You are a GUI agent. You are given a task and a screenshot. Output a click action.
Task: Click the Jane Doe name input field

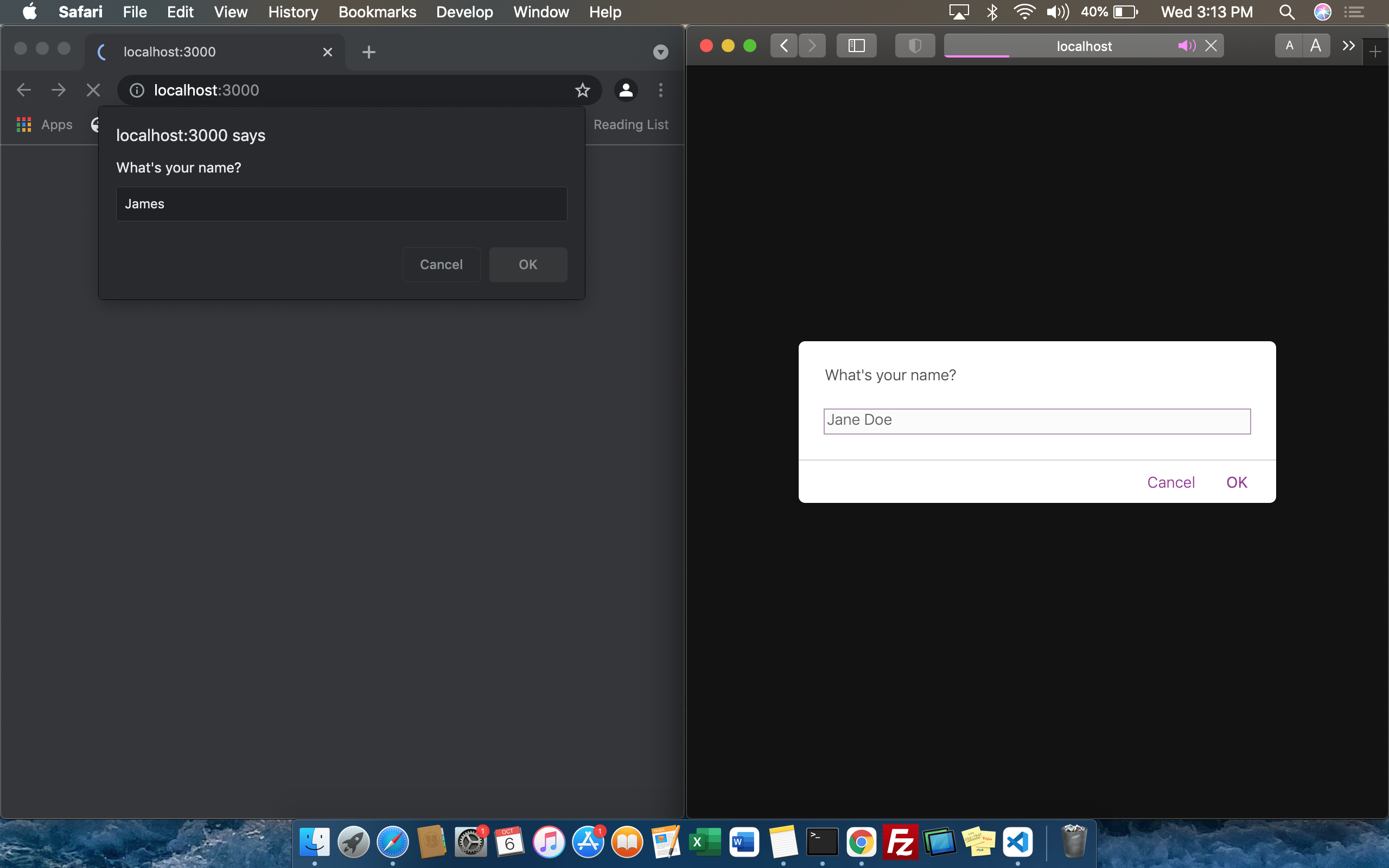tap(1036, 421)
